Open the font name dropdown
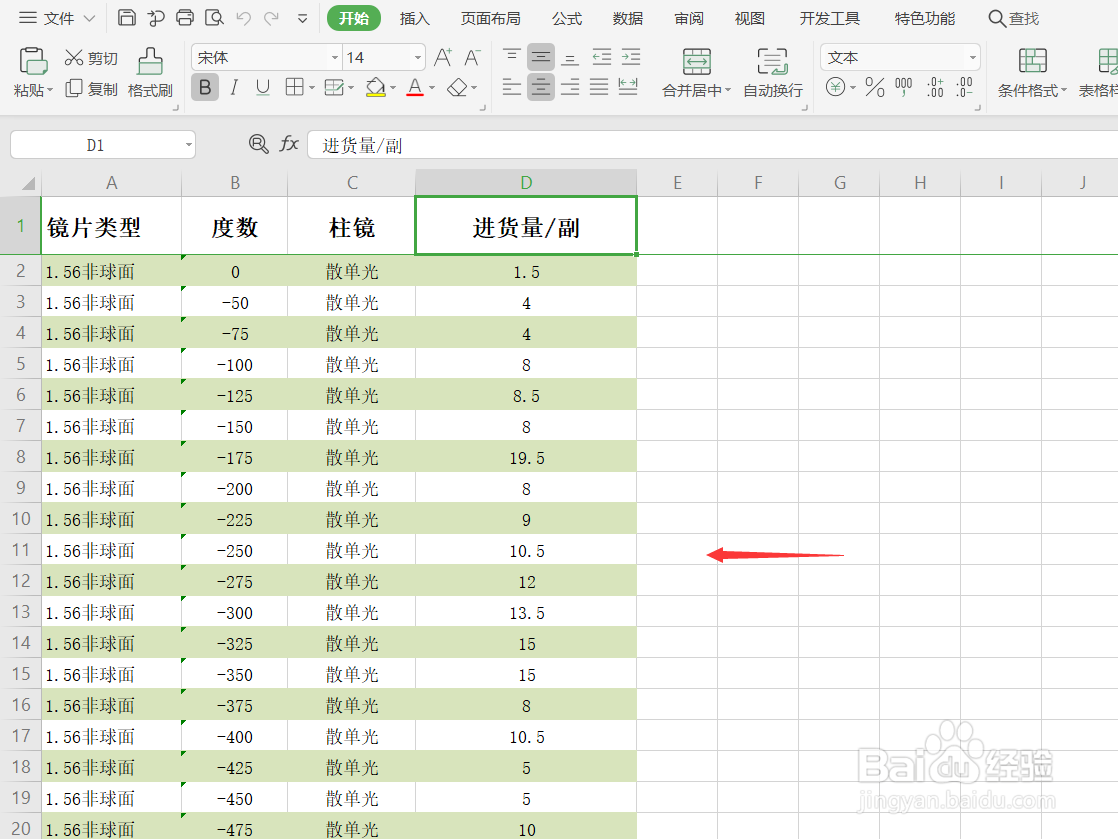This screenshot has width=1118, height=839. [x=336, y=57]
